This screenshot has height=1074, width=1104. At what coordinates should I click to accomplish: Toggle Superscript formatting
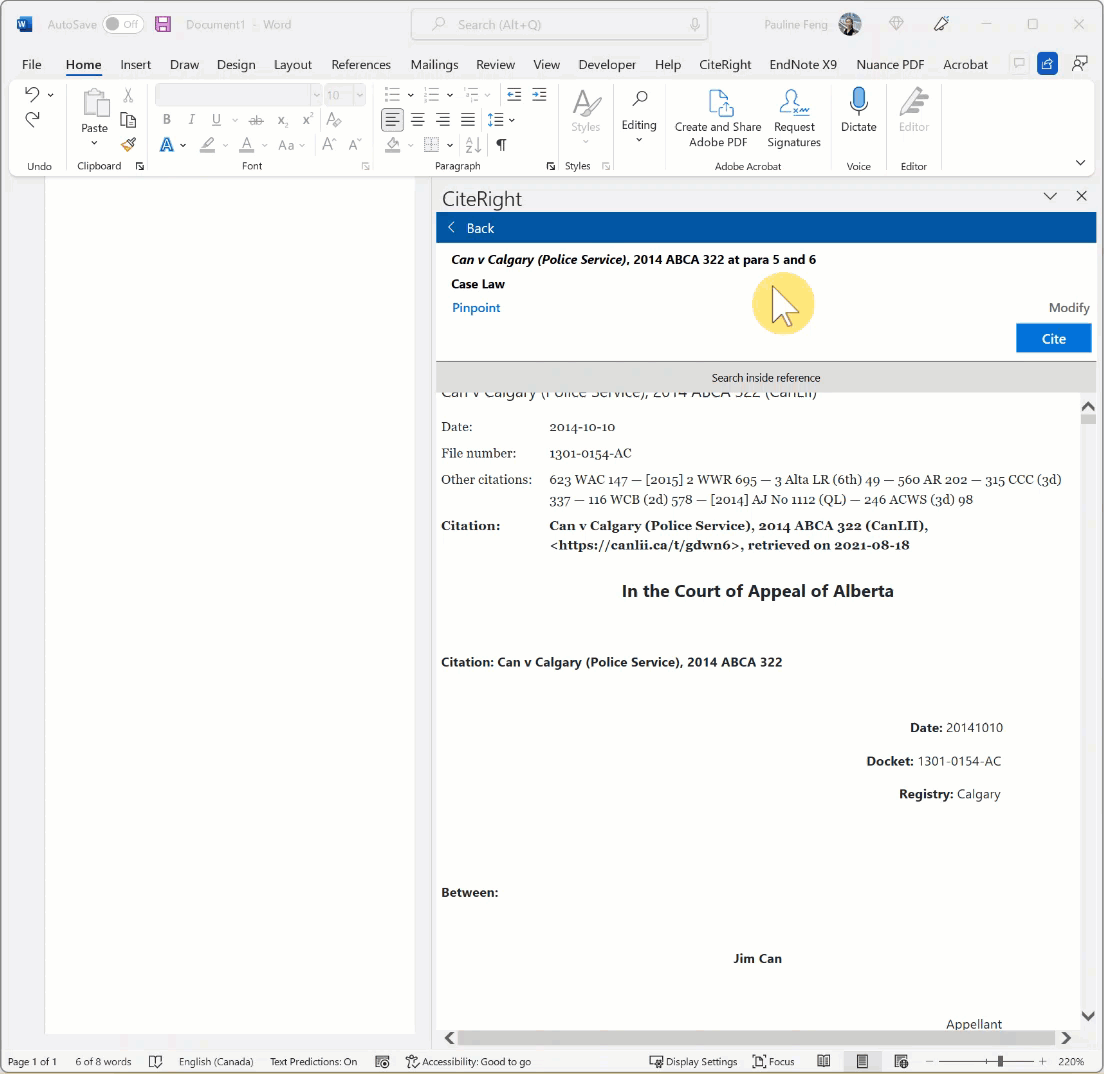tap(307, 120)
